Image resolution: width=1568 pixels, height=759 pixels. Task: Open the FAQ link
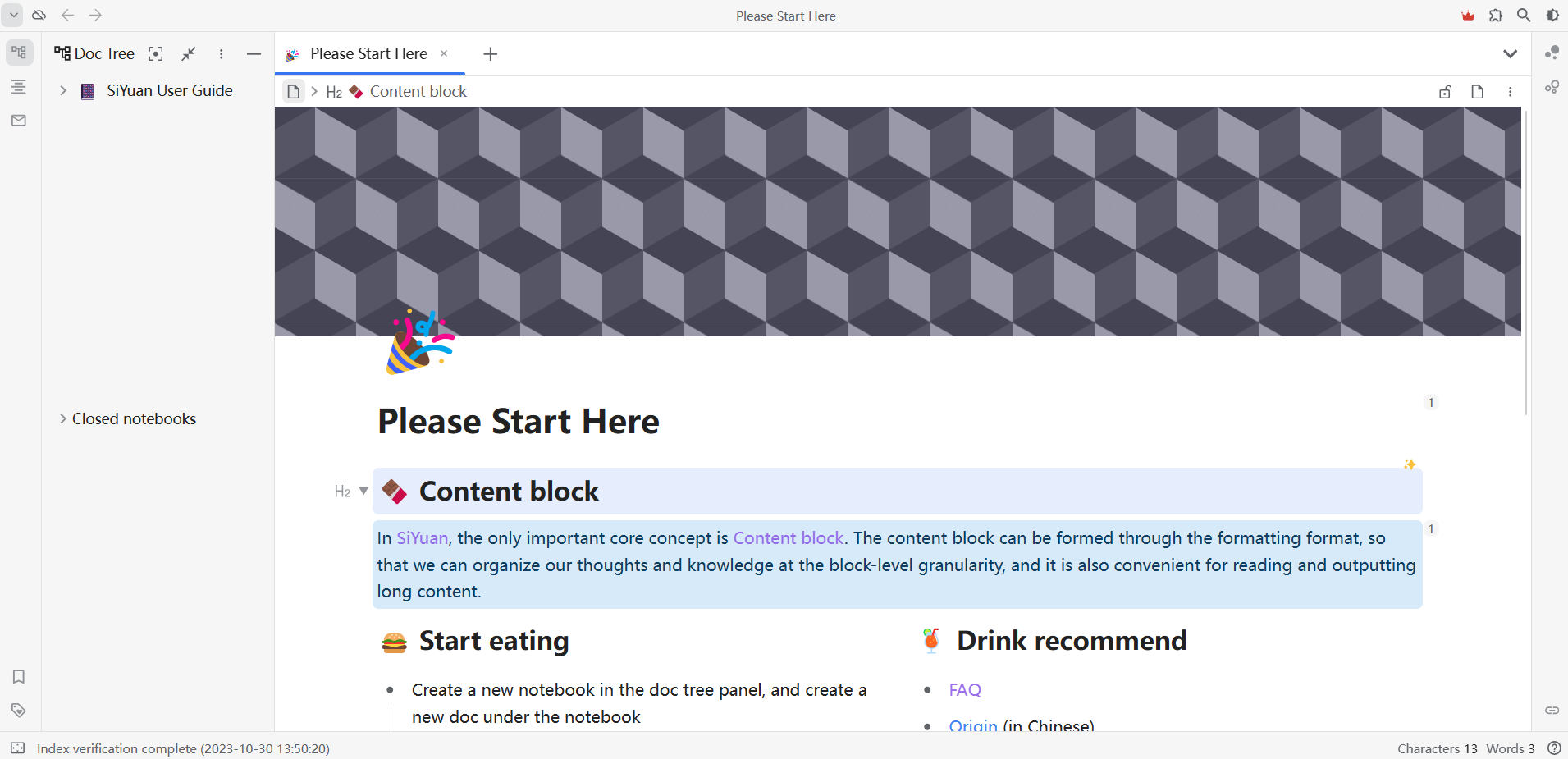tap(965, 690)
